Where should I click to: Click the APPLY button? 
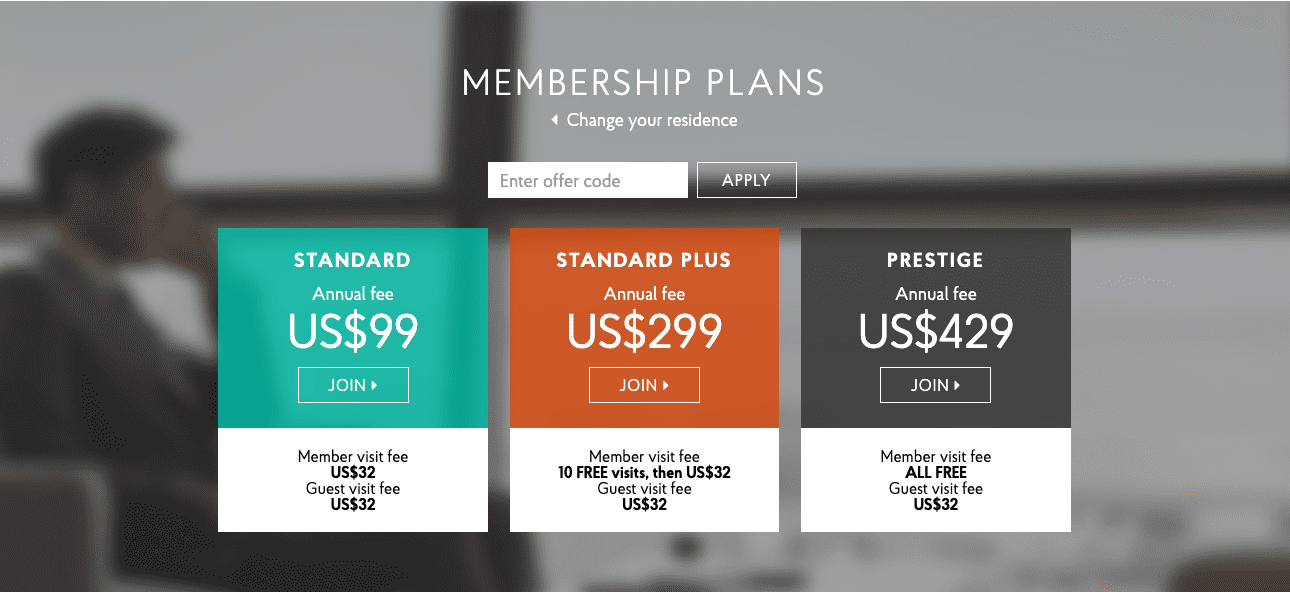coord(746,179)
